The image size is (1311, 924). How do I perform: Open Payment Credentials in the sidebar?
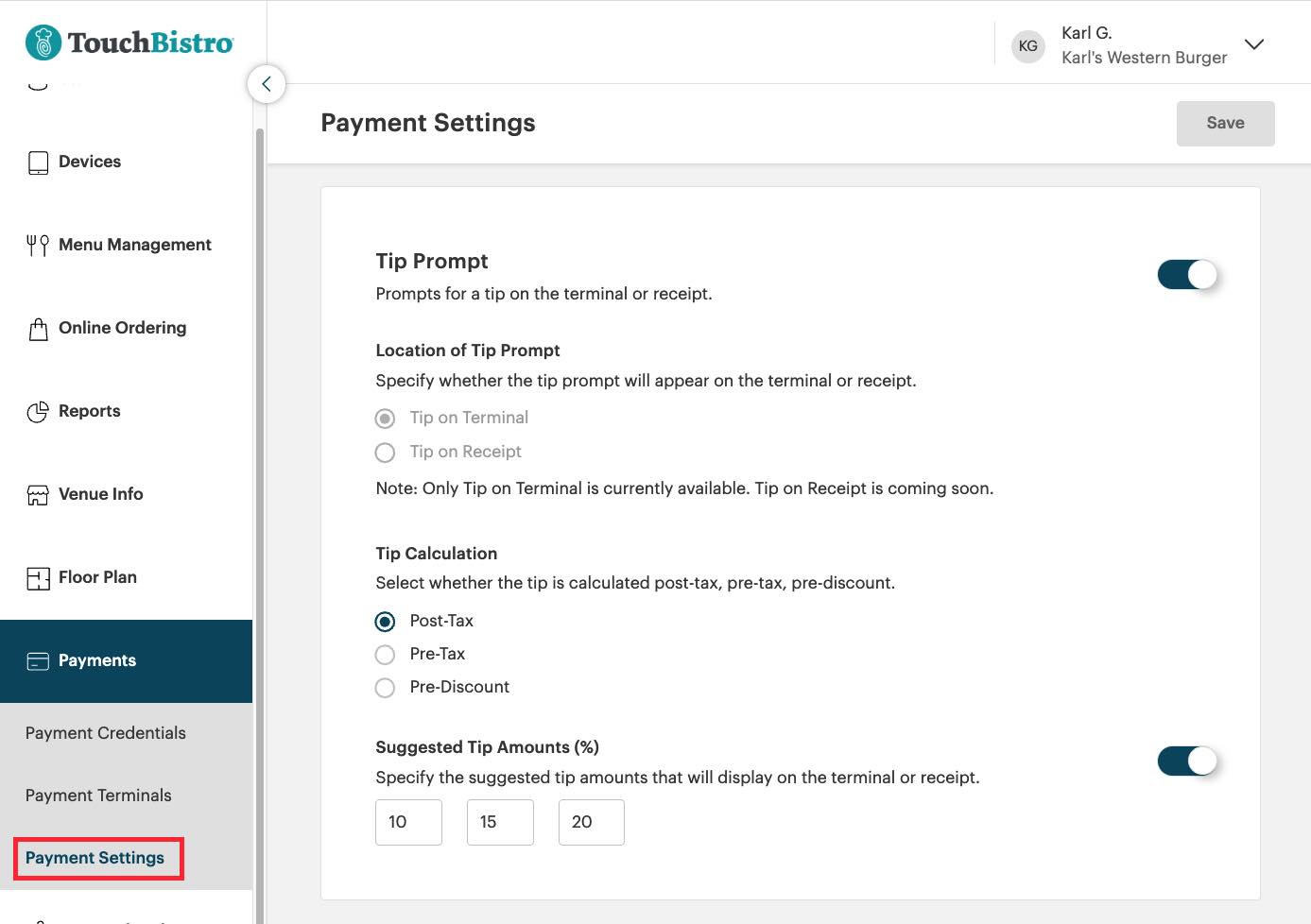point(105,733)
